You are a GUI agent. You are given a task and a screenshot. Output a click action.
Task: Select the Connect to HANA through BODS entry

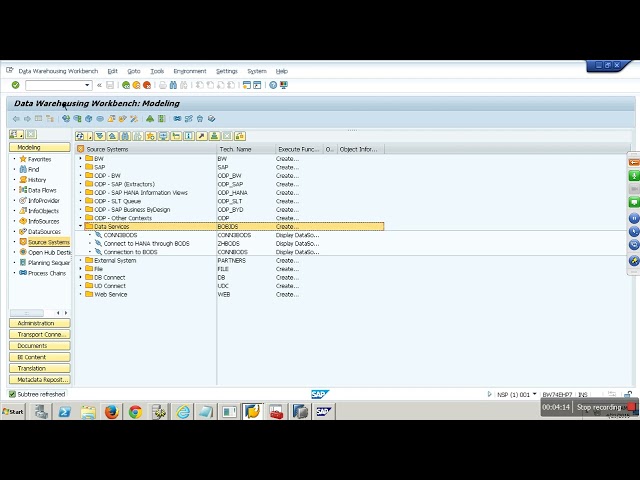click(x=146, y=243)
